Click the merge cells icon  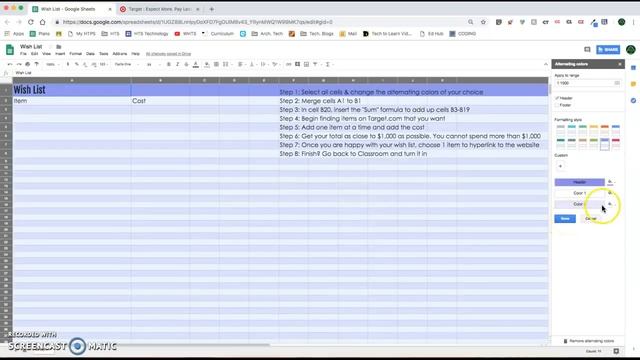click(226, 64)
